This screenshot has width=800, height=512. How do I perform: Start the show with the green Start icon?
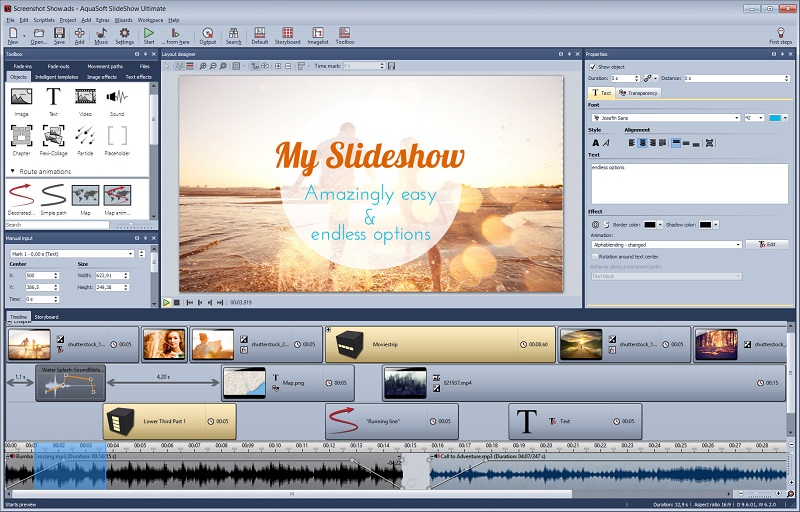148,34
